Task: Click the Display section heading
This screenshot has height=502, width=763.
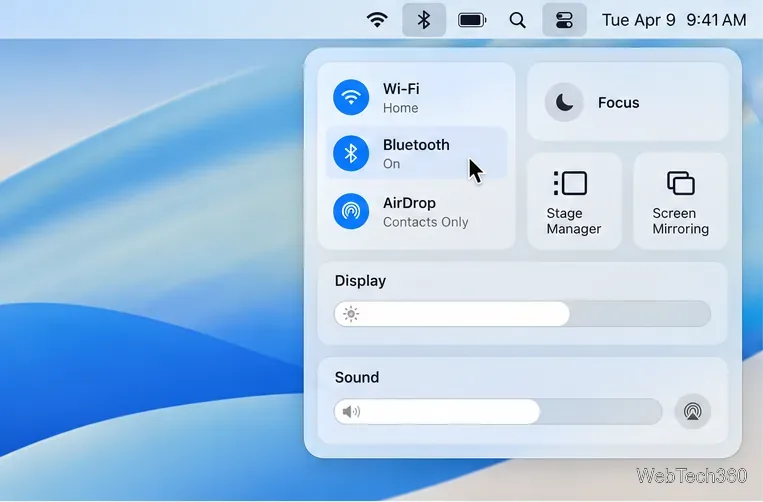Action: click(360, 281)
